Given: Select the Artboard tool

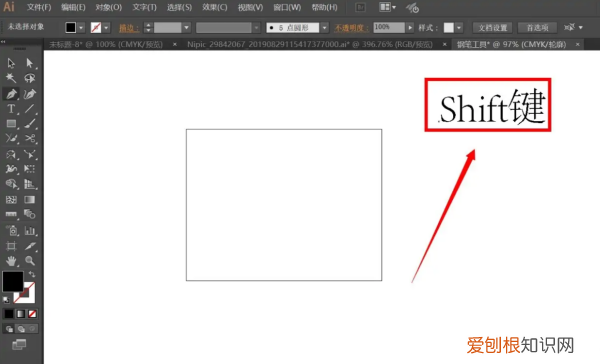Looking at the screenshot, I should click(11, 246).
